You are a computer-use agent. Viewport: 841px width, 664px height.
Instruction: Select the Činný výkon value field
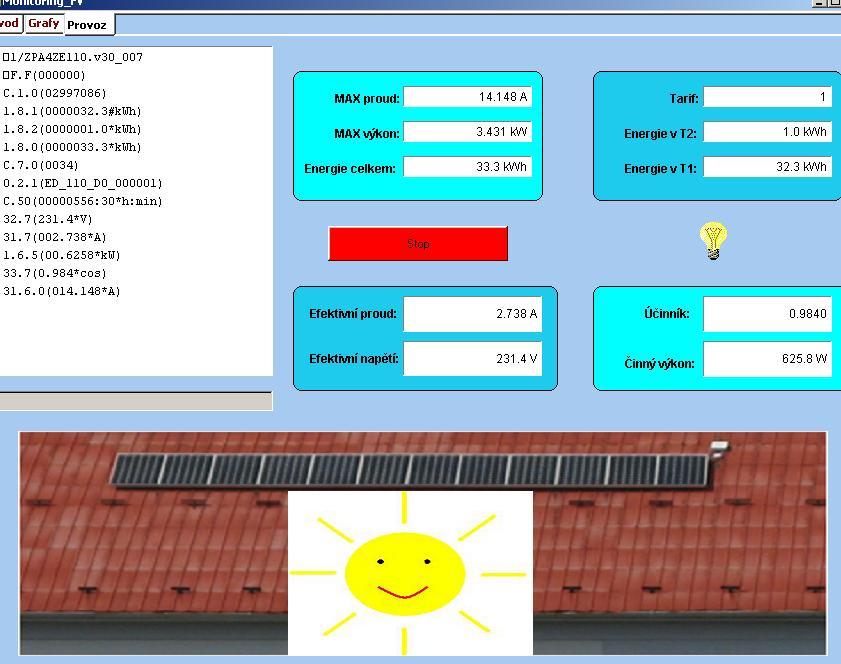coord(768,359)
